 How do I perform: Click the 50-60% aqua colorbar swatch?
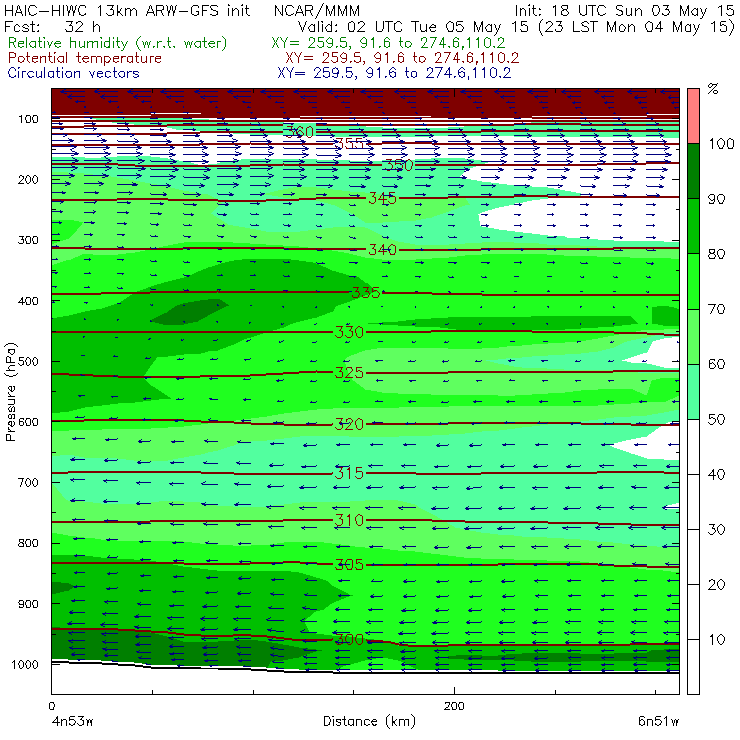[x=693, y=392]
